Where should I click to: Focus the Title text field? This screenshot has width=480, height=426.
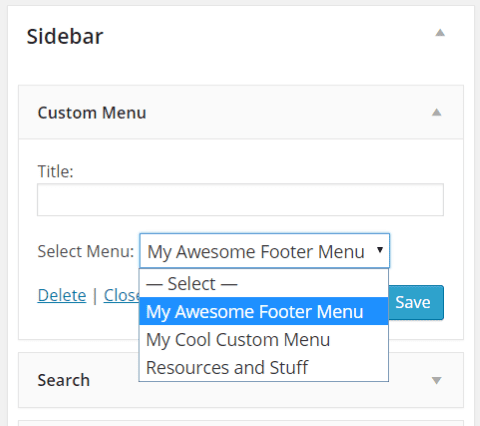click(x=240, y=199)
